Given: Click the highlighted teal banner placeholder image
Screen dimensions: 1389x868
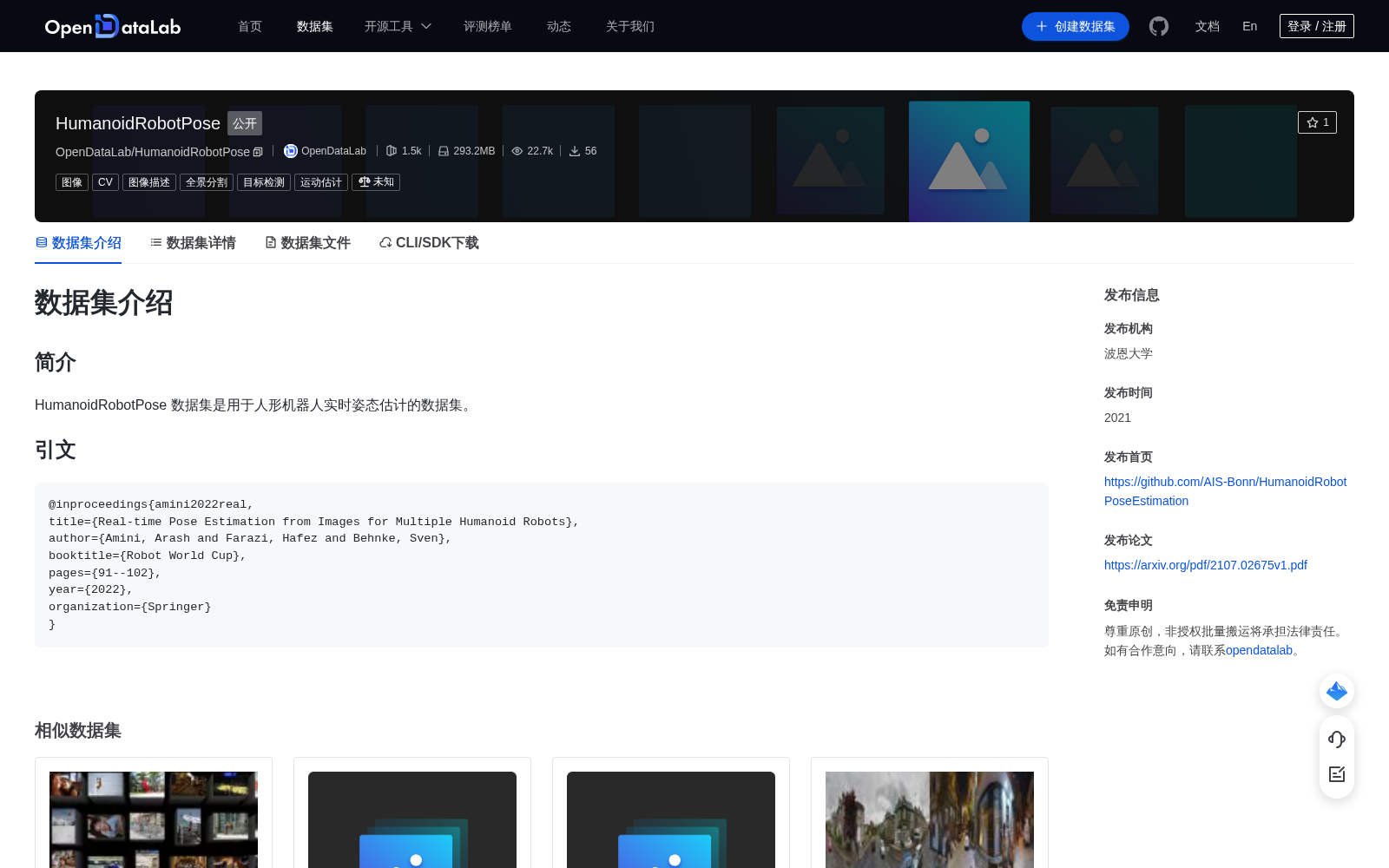Looking at the screenshot, I should coord(970,161).
